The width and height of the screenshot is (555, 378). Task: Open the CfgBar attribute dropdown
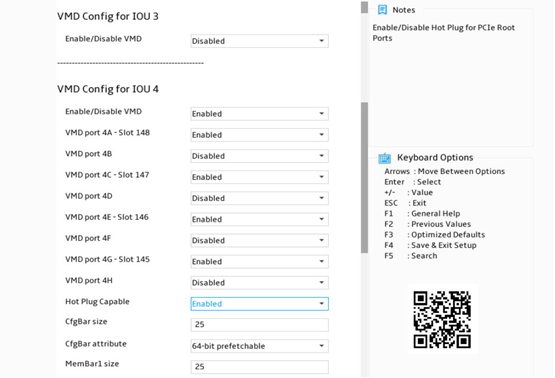[259, 346]
